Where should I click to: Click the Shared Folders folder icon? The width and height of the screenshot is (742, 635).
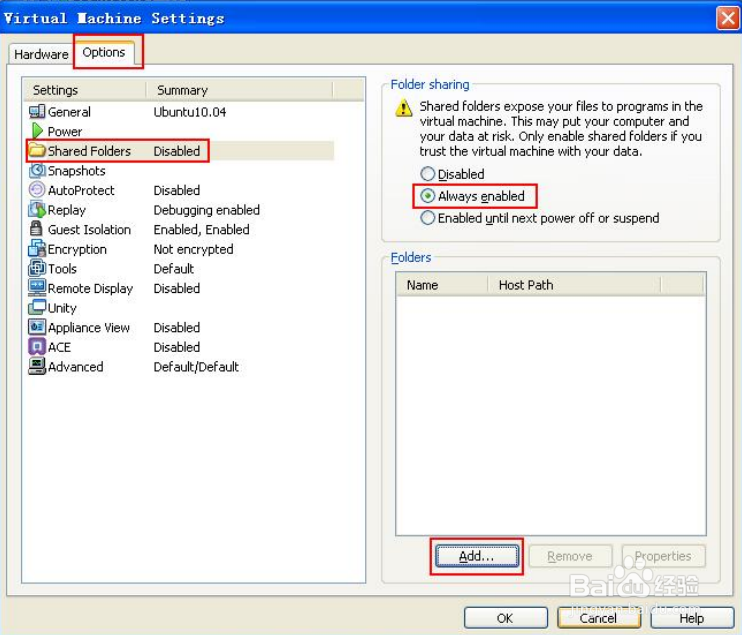[x=37, y=151]
